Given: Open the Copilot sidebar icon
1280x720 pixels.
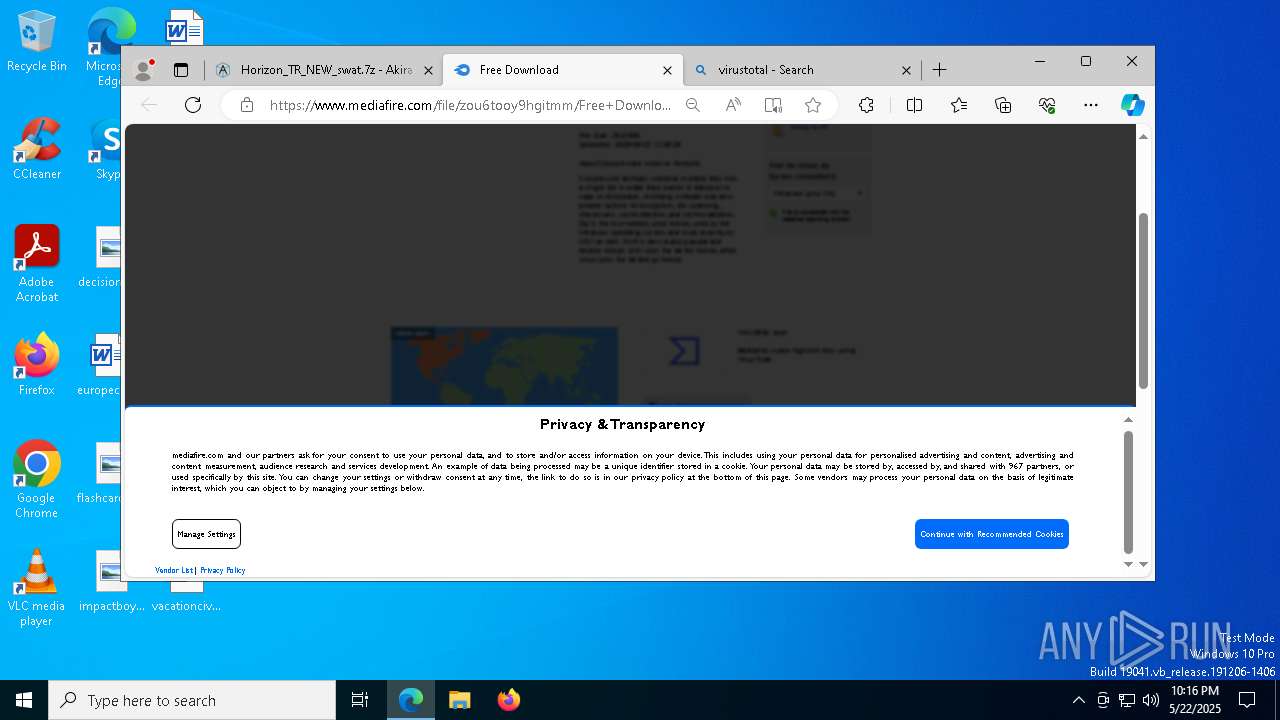Looking at the screenshot, I should pyautogui.click(x=1132, y=105).
